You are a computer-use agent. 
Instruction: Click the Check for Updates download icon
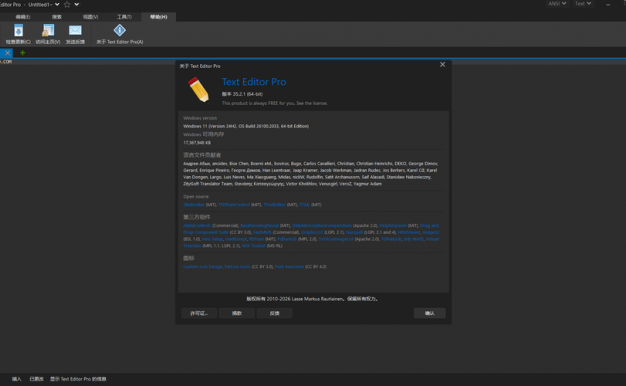[x=18, y=31]
